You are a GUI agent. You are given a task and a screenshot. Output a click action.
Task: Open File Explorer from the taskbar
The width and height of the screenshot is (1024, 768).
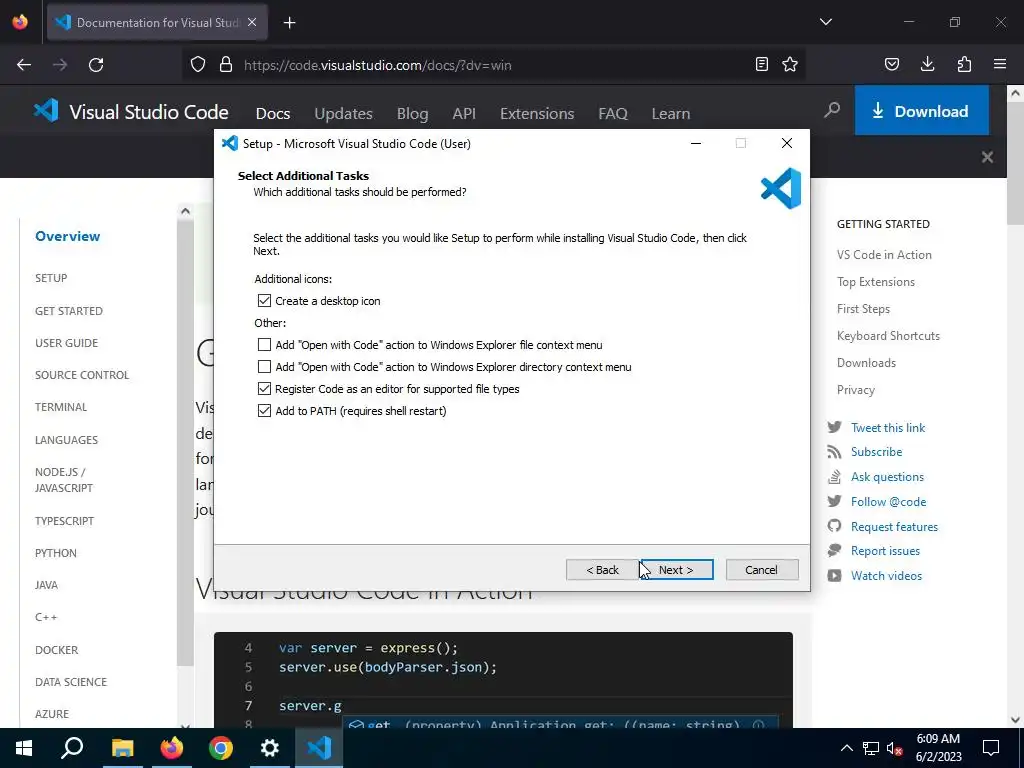point(122,748)
